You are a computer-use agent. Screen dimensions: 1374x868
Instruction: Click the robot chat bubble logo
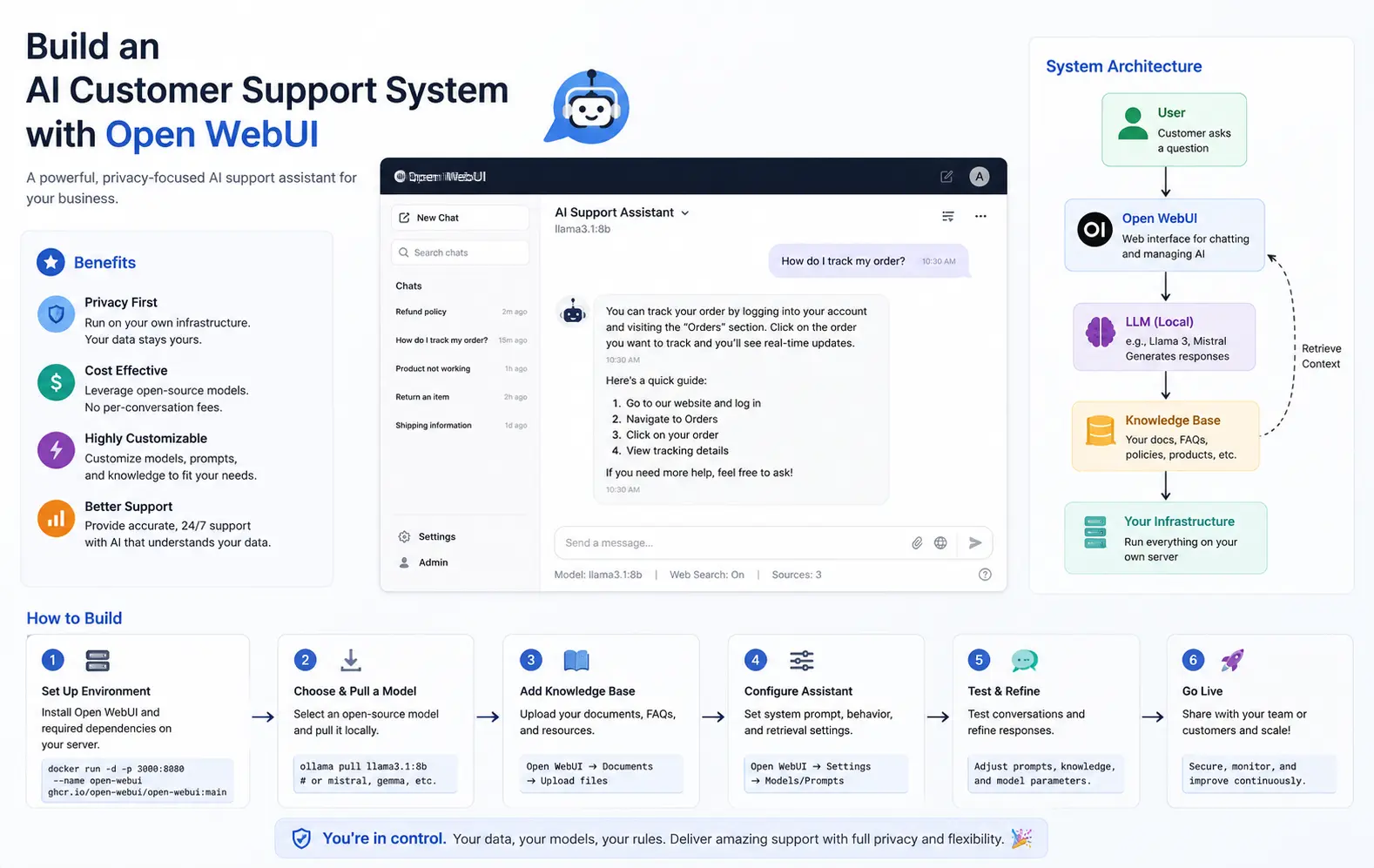[x=588, y=107]
